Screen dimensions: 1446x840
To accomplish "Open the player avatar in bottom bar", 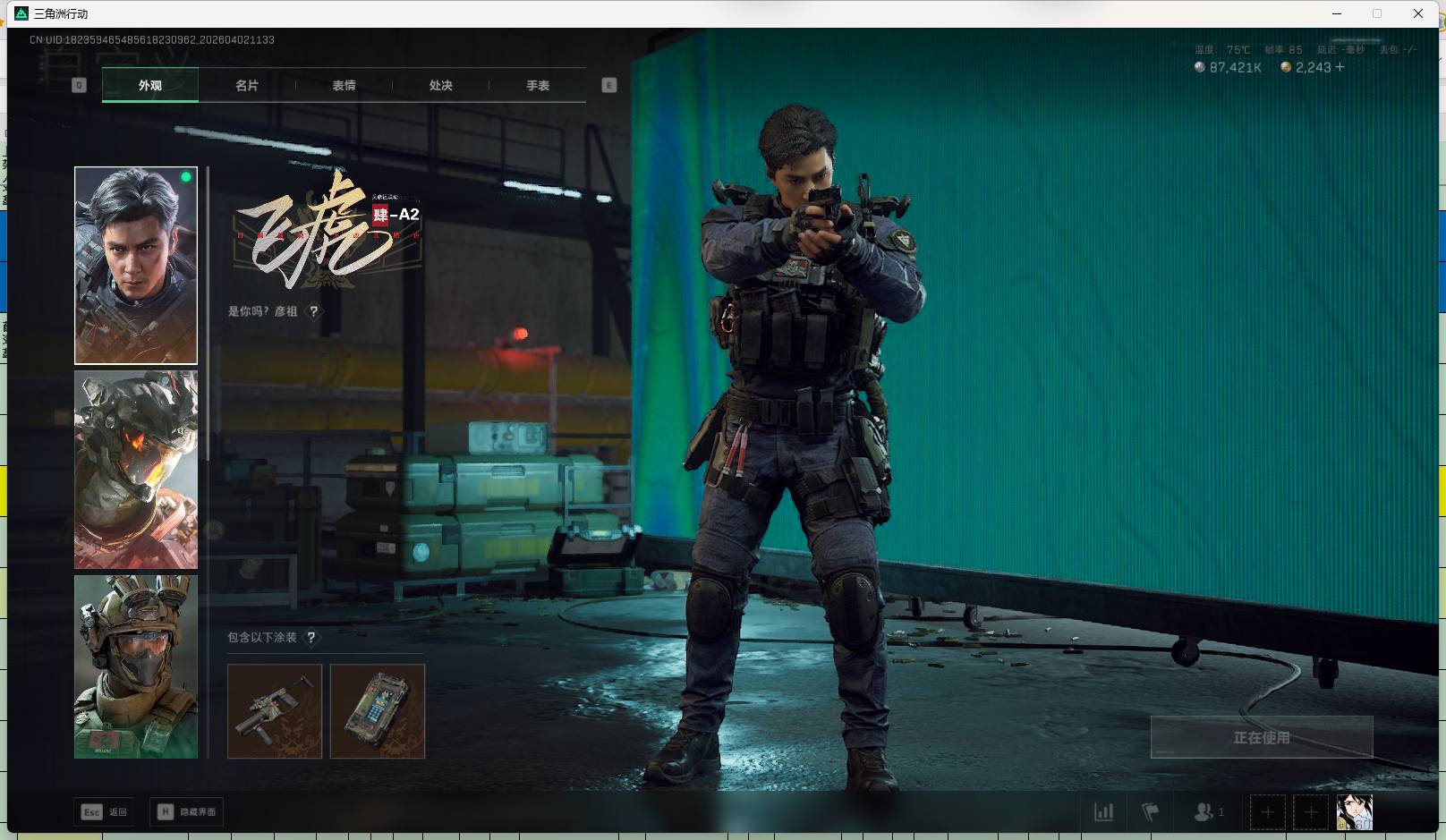I will point(1355,812).
